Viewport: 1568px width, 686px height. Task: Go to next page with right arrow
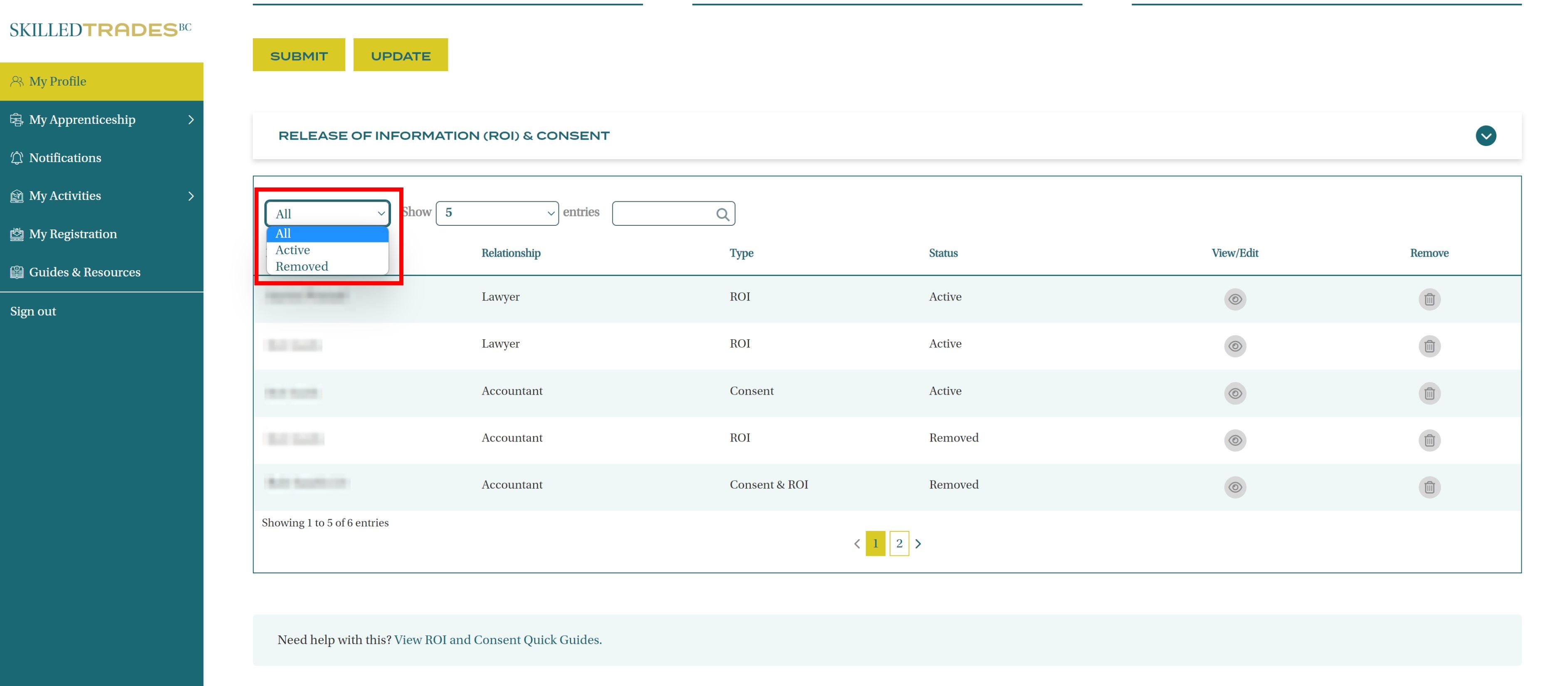[918, 543]
